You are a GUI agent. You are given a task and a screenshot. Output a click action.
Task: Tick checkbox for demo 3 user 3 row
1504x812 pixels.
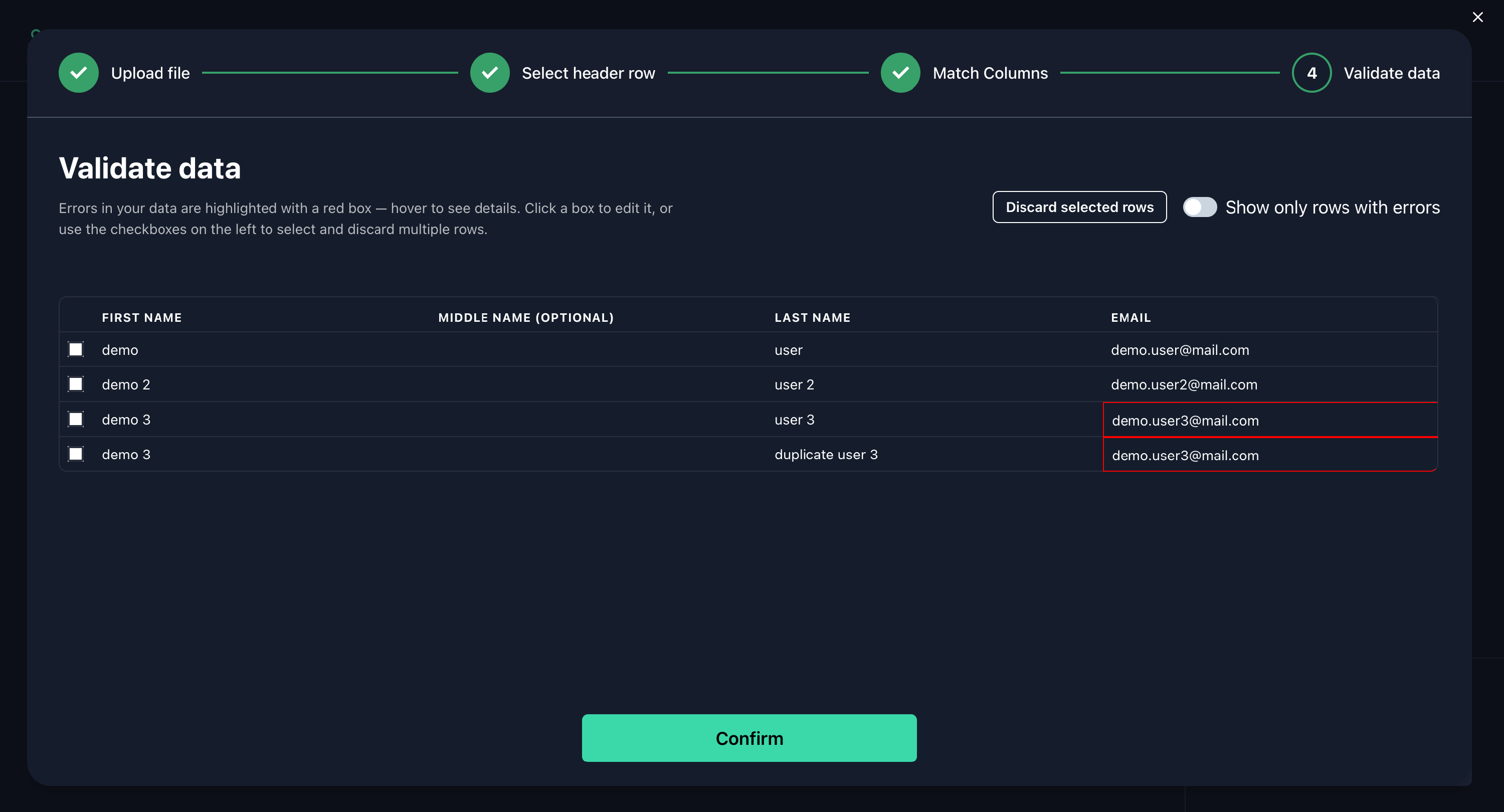[x=76, y=419]
